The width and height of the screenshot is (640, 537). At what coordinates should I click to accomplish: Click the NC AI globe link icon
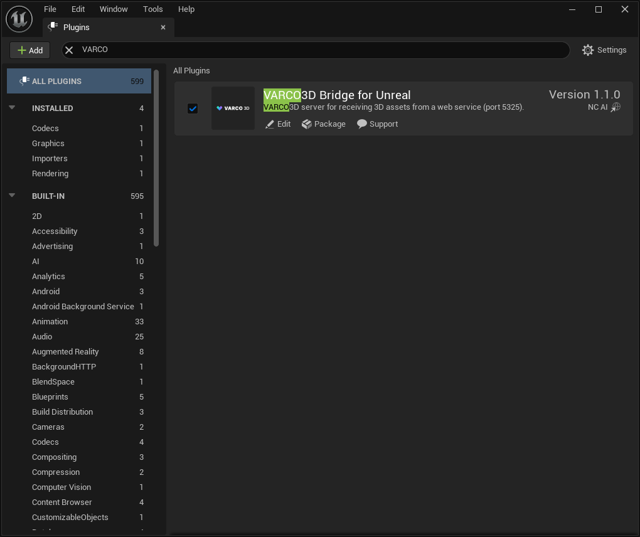coord(616,107)
